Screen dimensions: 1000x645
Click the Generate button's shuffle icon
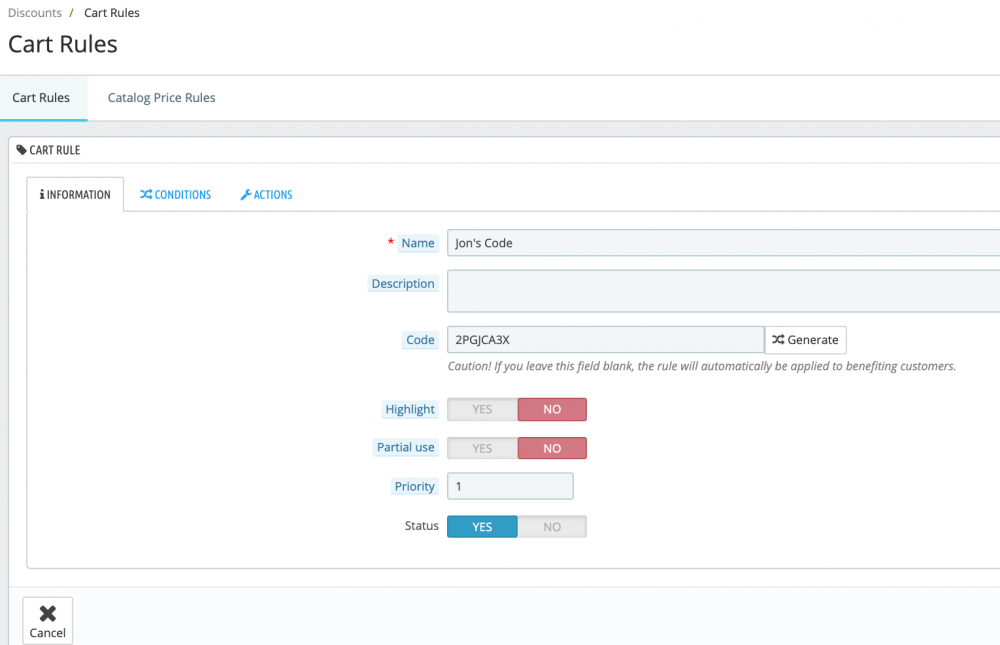pos(778,340)
